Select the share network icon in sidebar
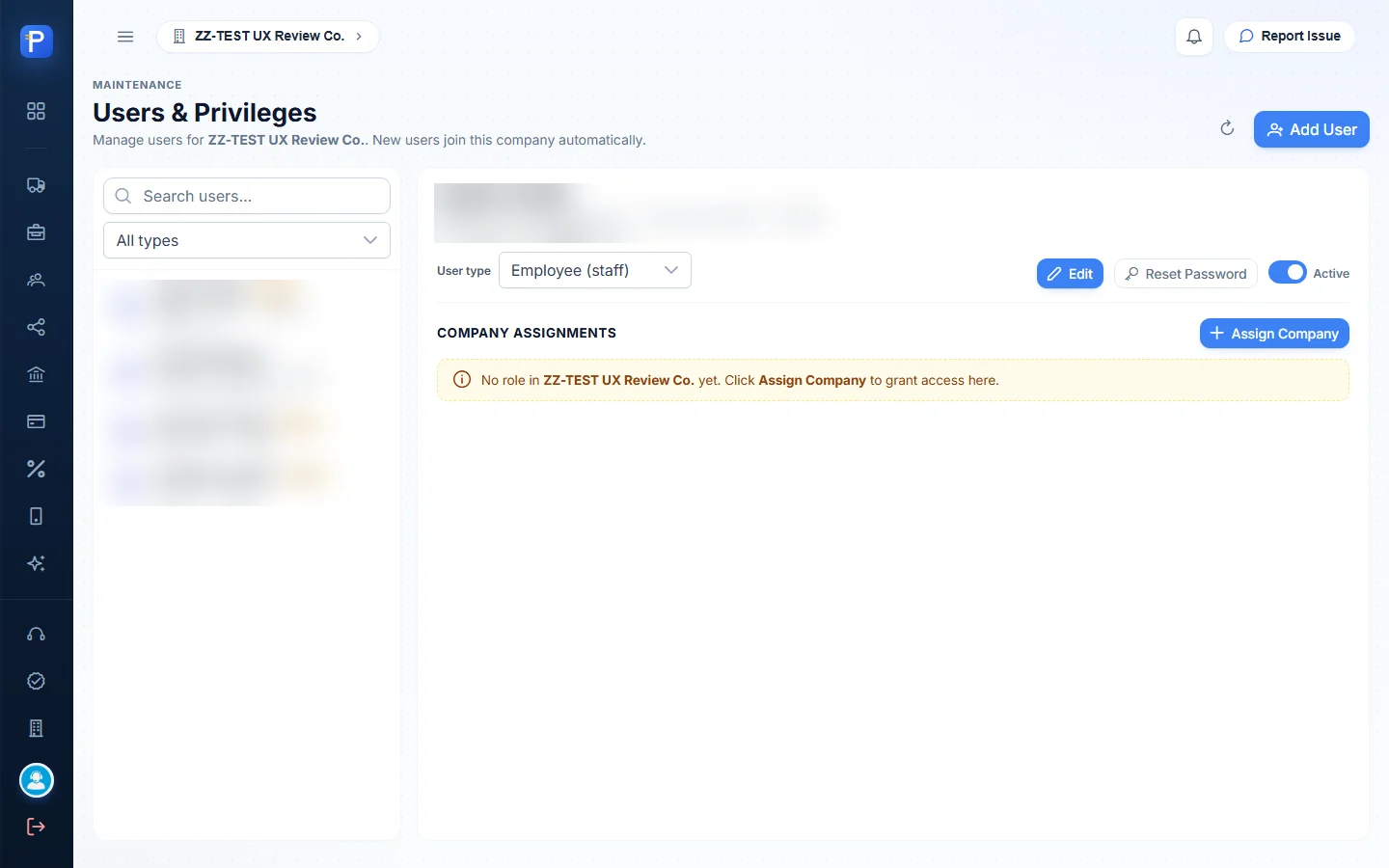This screenshot has width=1389, height=868. pos(36,327)
